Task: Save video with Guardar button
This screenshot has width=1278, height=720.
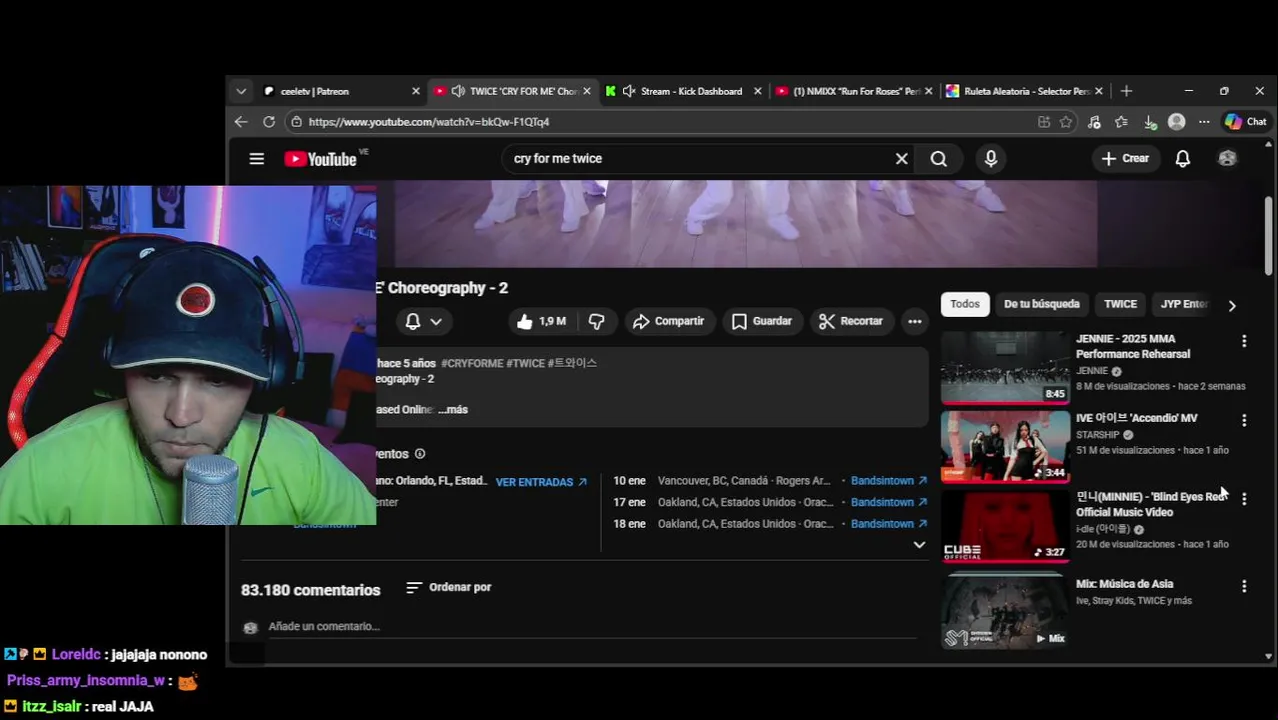Action: pyautogui.click(x=762, y=321)
